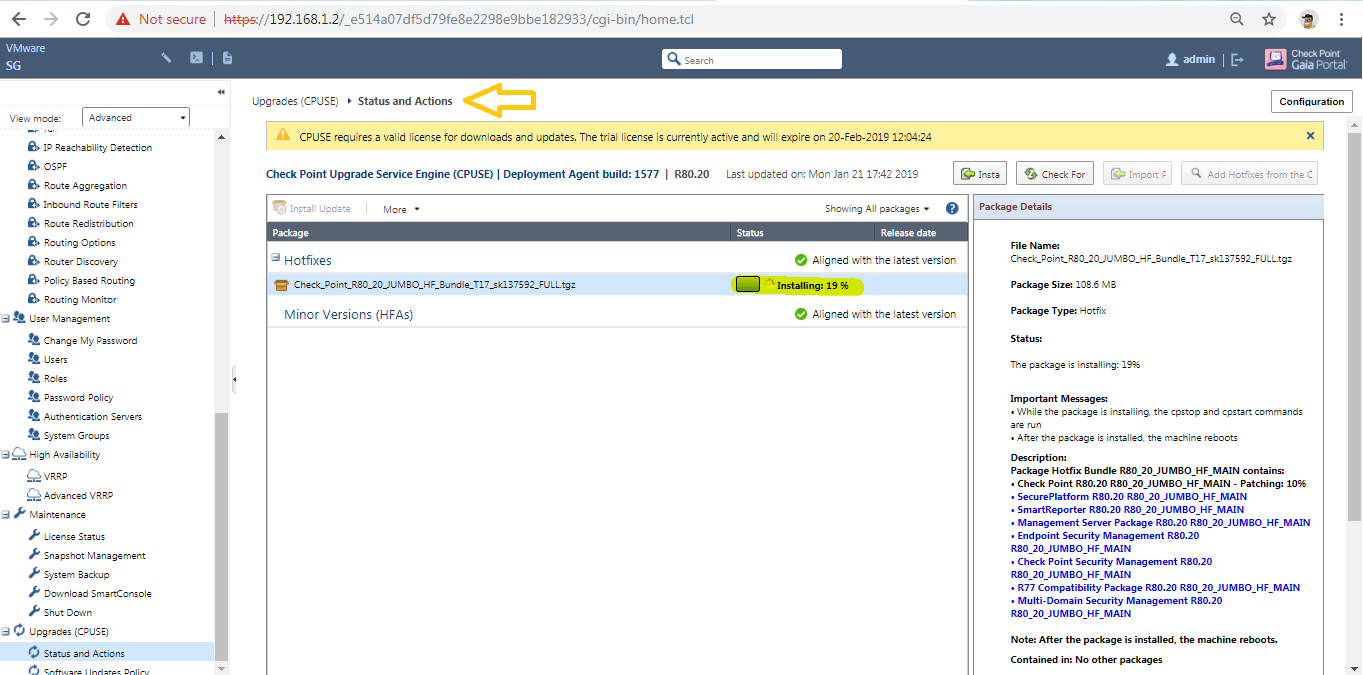The height and width of the screenshot is (675, 1363).
Task: Collapse the navigation tree with double-arrow icon
Action: coord(221,92)
